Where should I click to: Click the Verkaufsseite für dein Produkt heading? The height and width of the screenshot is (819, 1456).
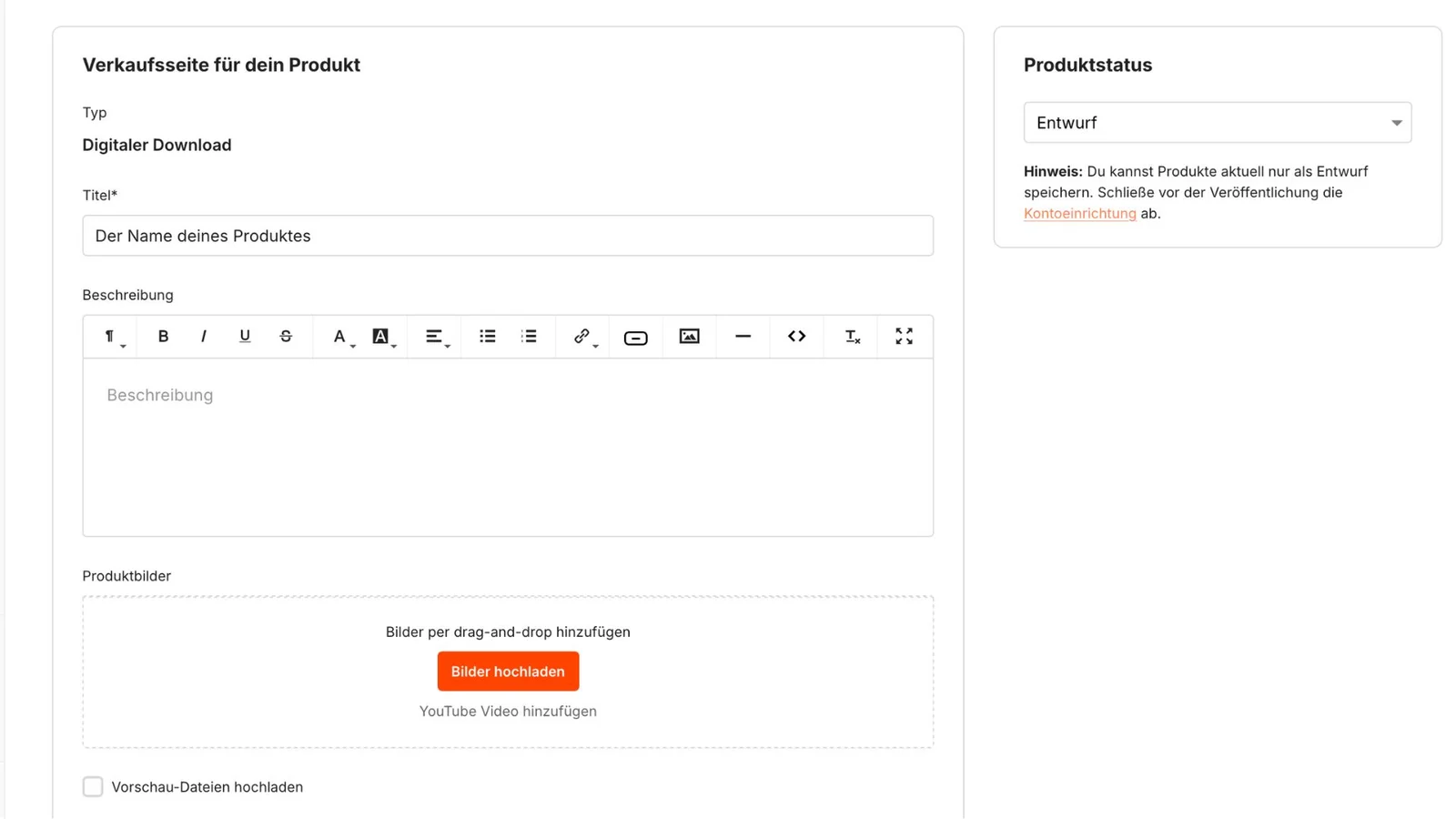click(221, 66)
